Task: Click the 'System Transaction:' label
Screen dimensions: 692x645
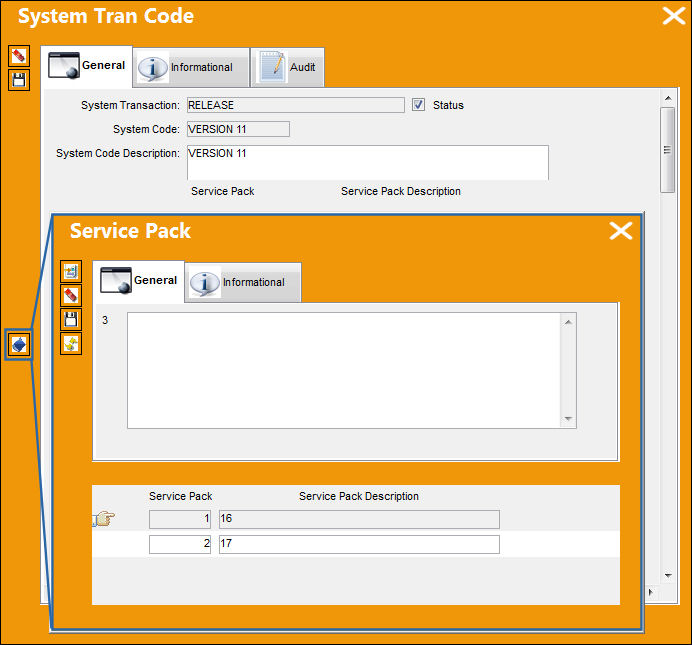Action: coord(130,105)
